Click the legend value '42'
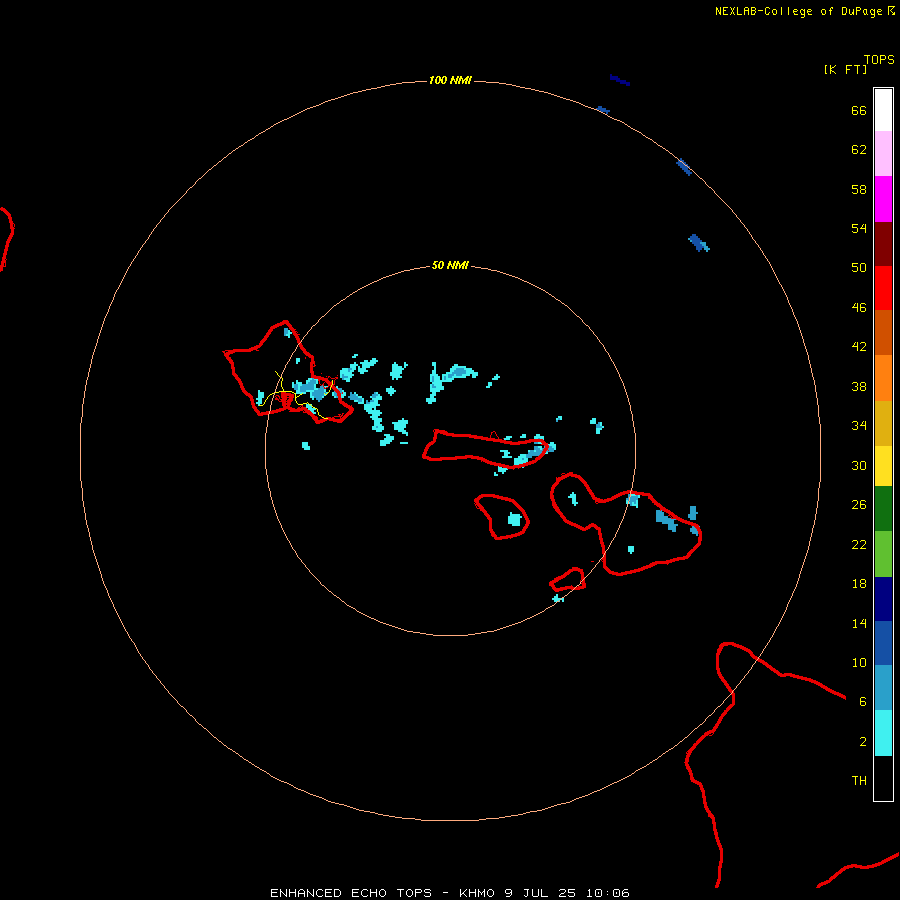The width and height of the screenshot is (900, 900). click(x=859, y=347)
